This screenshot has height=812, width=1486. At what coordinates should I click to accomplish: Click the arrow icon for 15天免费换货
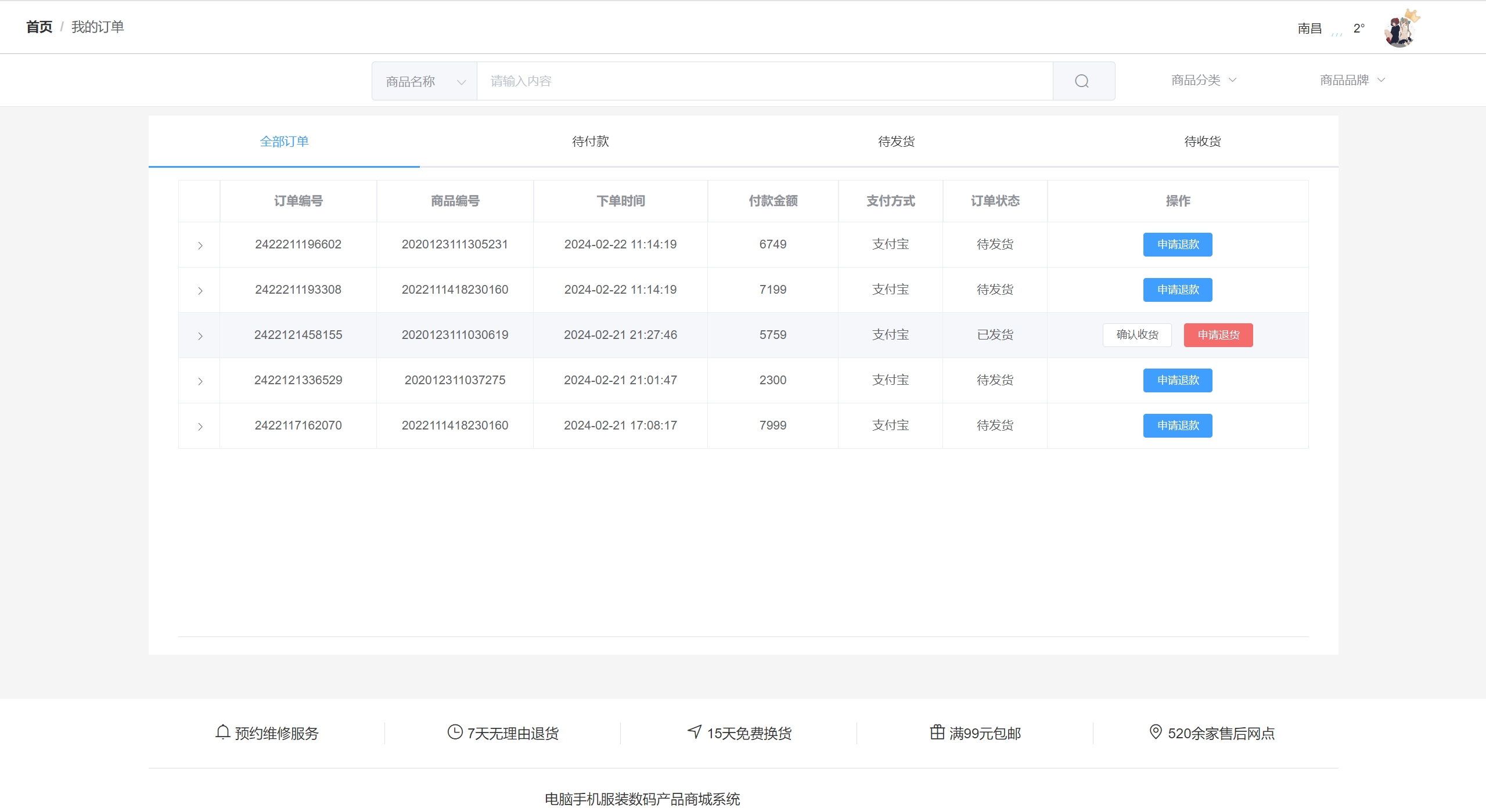pos(695,732)
